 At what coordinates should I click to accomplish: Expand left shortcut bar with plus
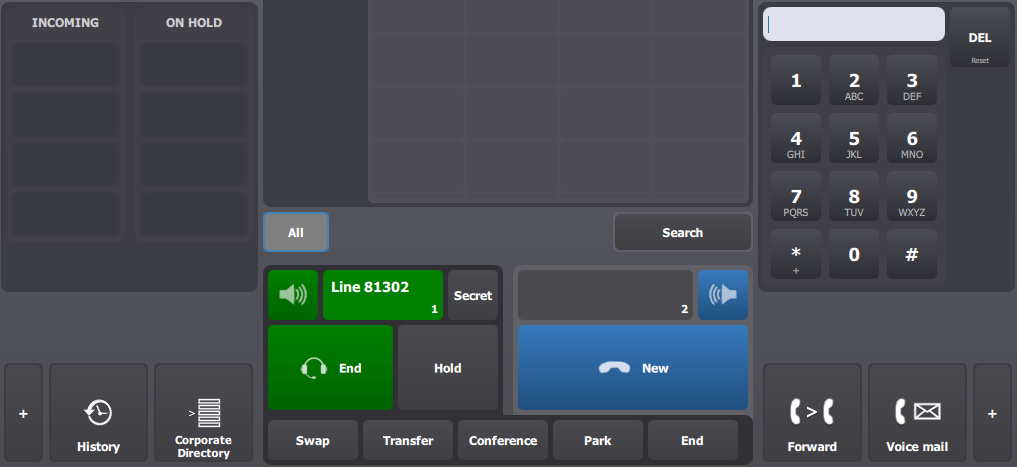click(x=23, y=413)
